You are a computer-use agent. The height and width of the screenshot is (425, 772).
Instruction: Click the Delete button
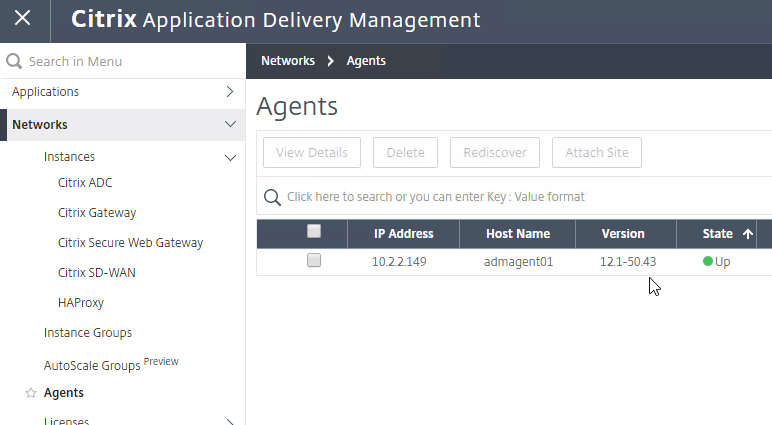pos(405,153)
